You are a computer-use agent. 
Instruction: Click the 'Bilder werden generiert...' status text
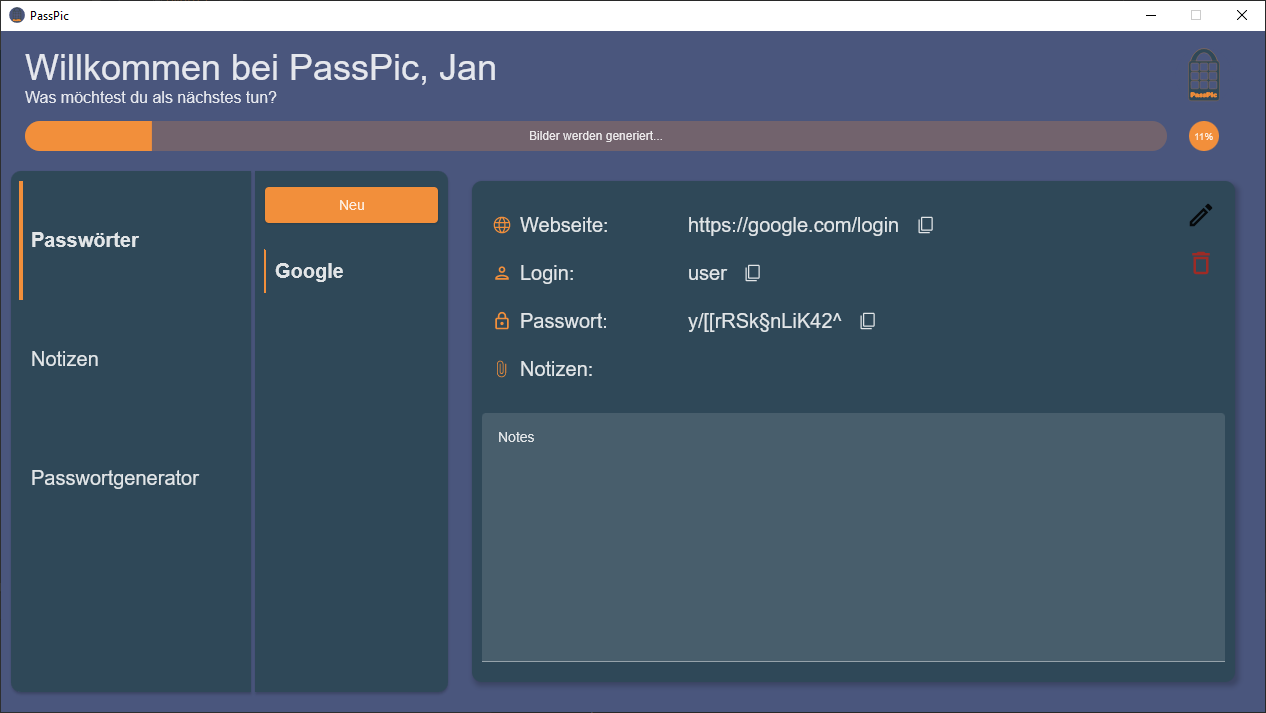[595, 136]
